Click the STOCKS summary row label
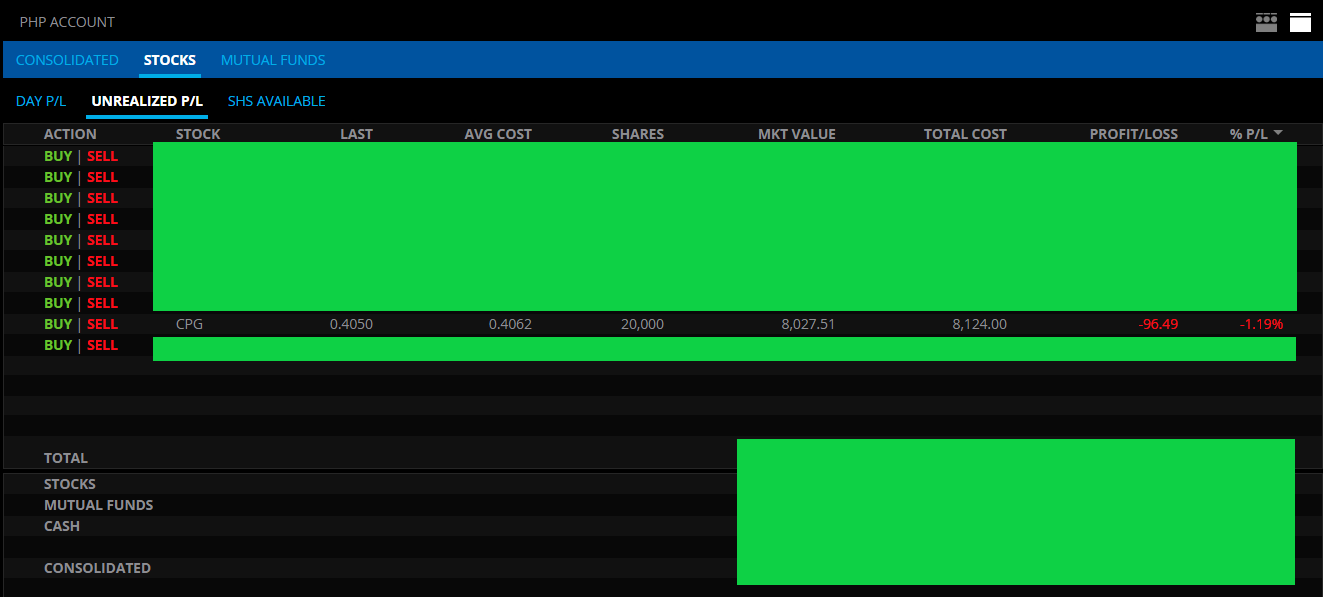 (x=70, y=484)
